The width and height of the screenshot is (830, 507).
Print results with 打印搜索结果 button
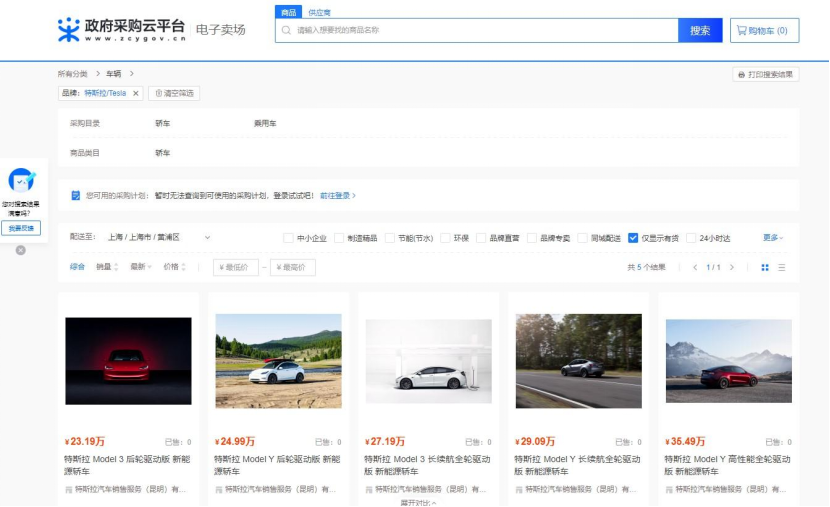coord(765,75)
